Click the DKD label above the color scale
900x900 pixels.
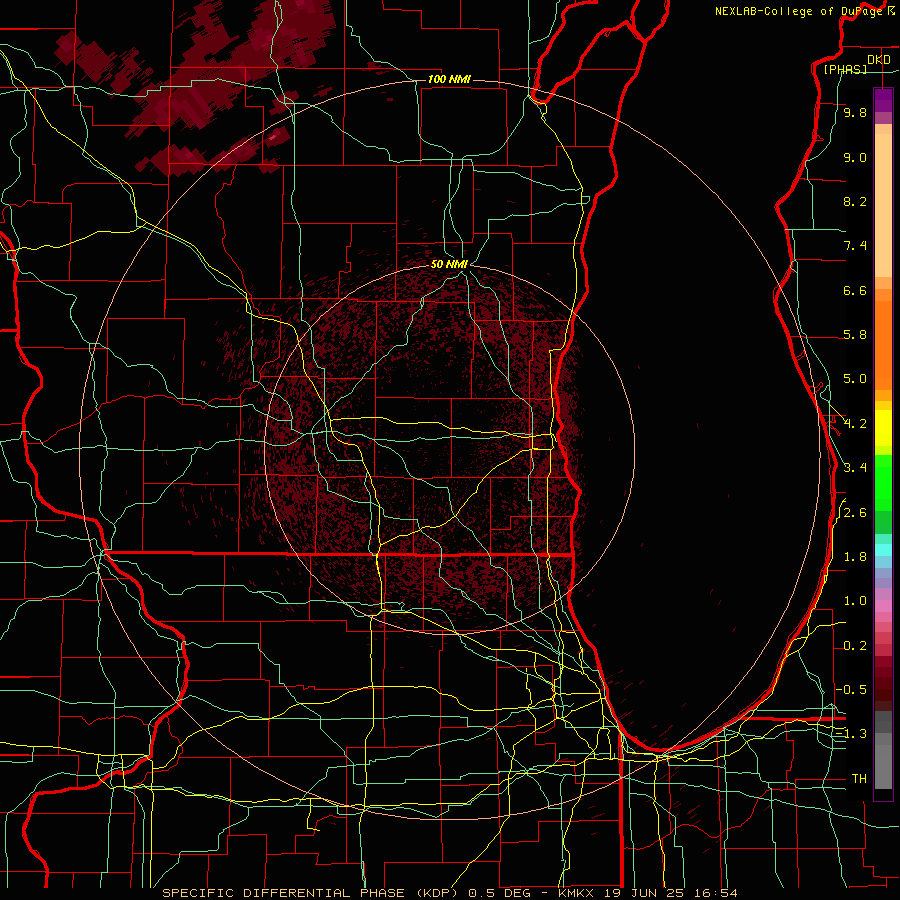(878, 60)
